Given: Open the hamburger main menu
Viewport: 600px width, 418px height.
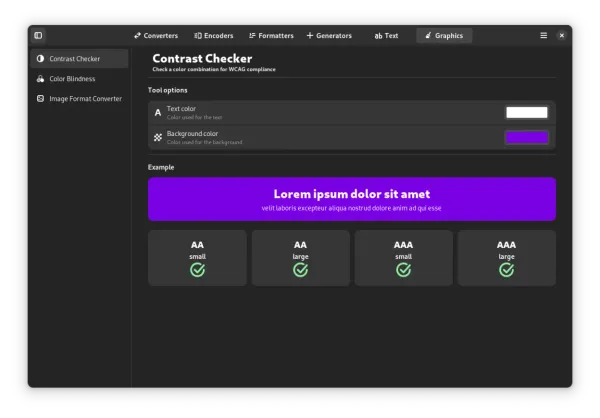Looking at the screenshot, I should click(543, 36).
